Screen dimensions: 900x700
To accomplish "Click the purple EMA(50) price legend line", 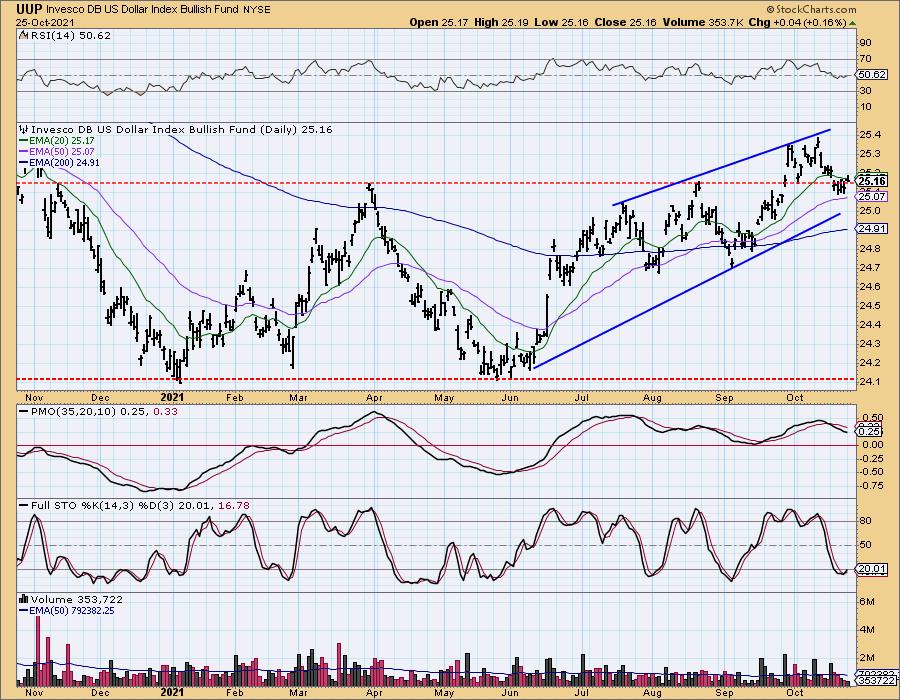I will [x=23, y=151].
